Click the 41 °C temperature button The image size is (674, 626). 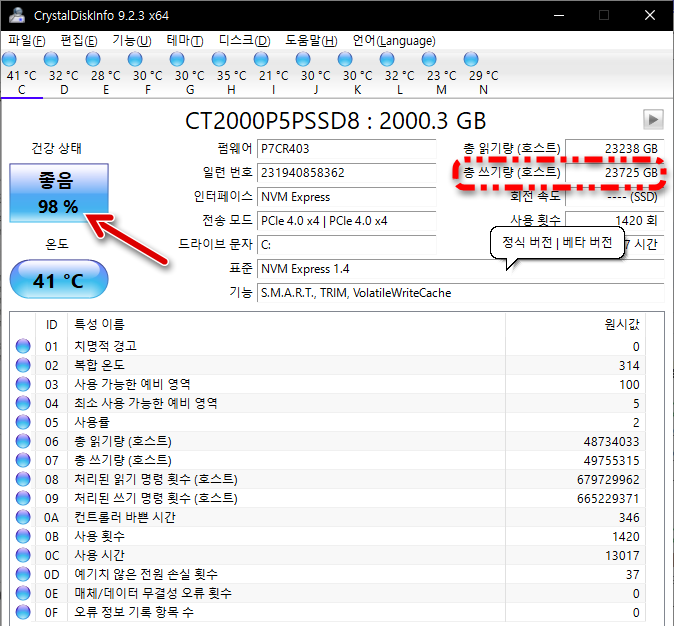57,280
